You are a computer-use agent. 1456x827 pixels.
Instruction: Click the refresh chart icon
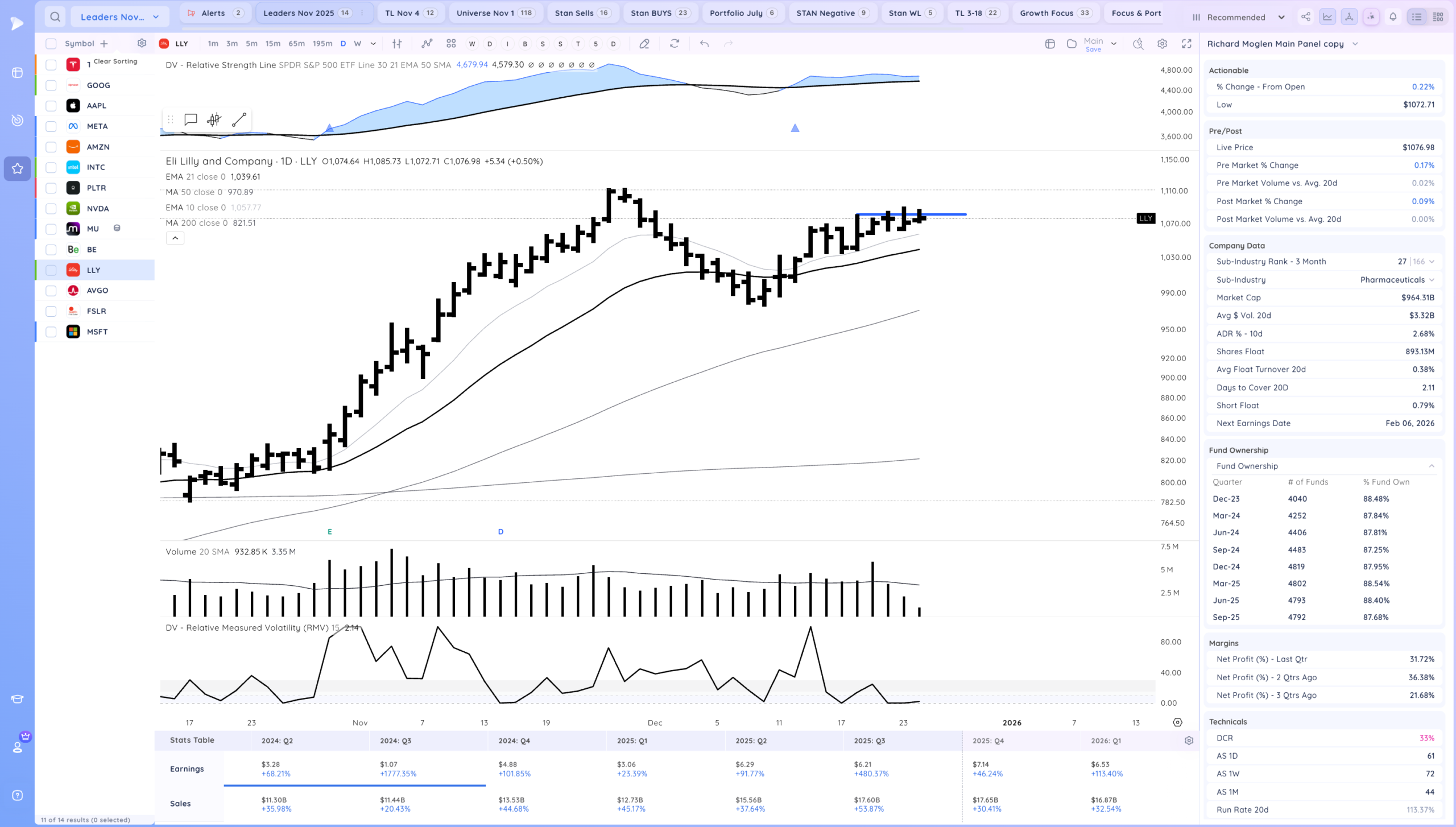[x=675, y=44]
